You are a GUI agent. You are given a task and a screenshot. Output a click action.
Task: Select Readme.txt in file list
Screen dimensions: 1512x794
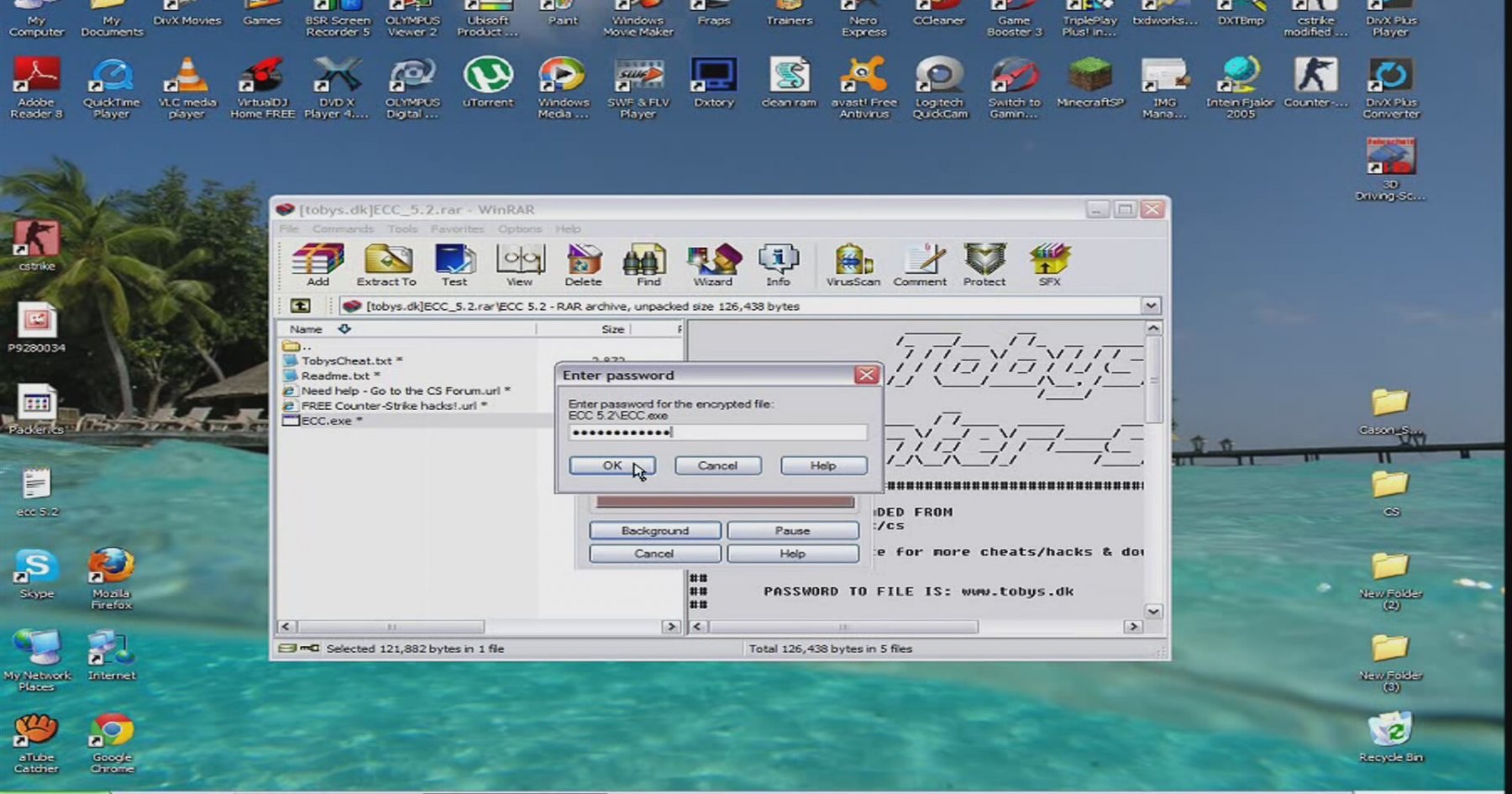pos(340,376)
